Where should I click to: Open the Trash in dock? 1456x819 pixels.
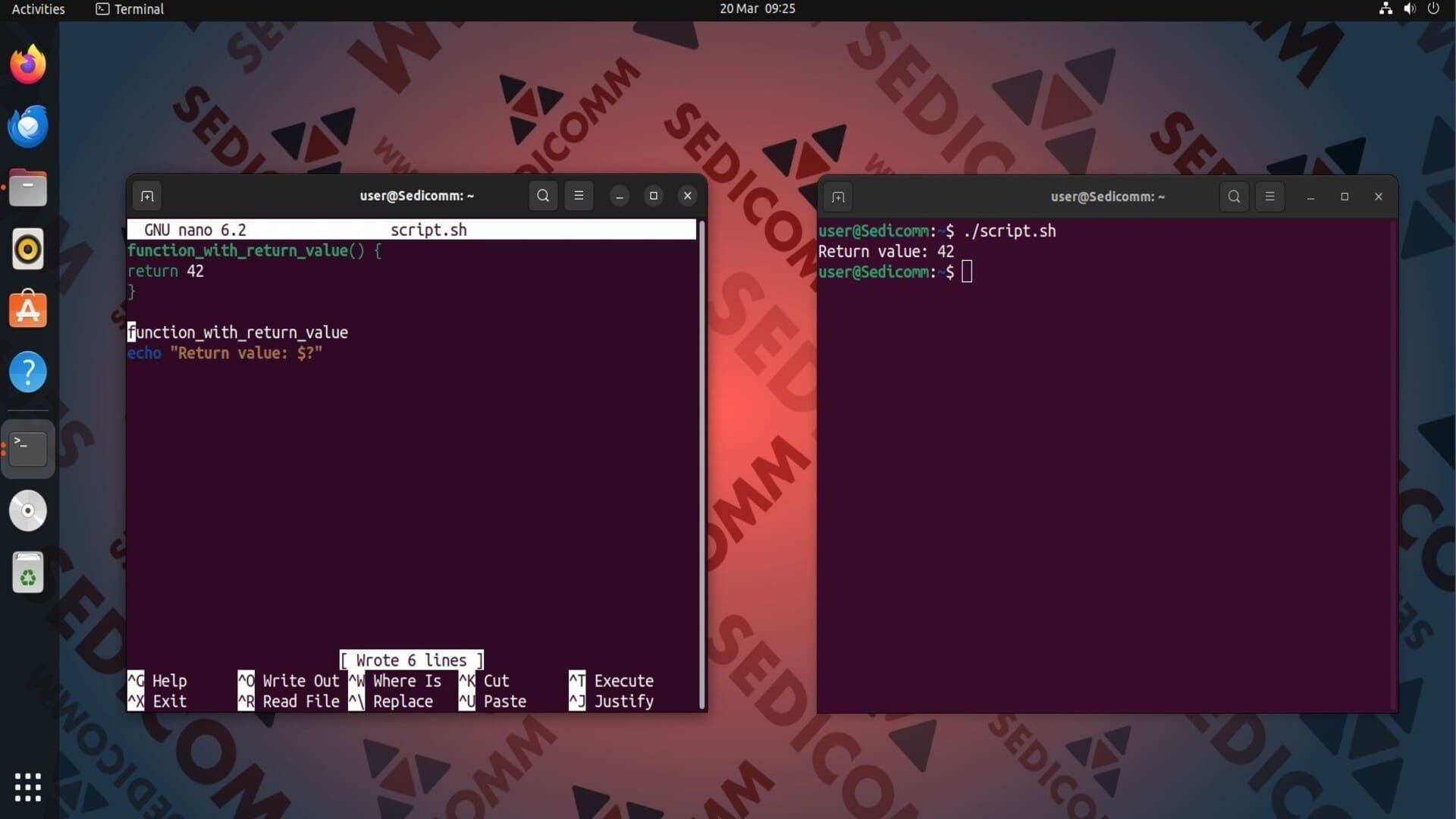28,573
